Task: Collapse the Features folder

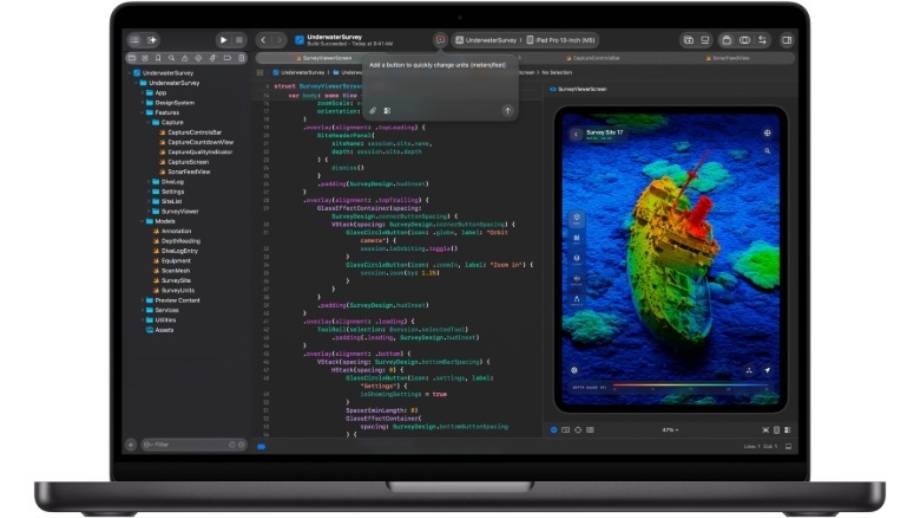Action: [x=143, y=113]
